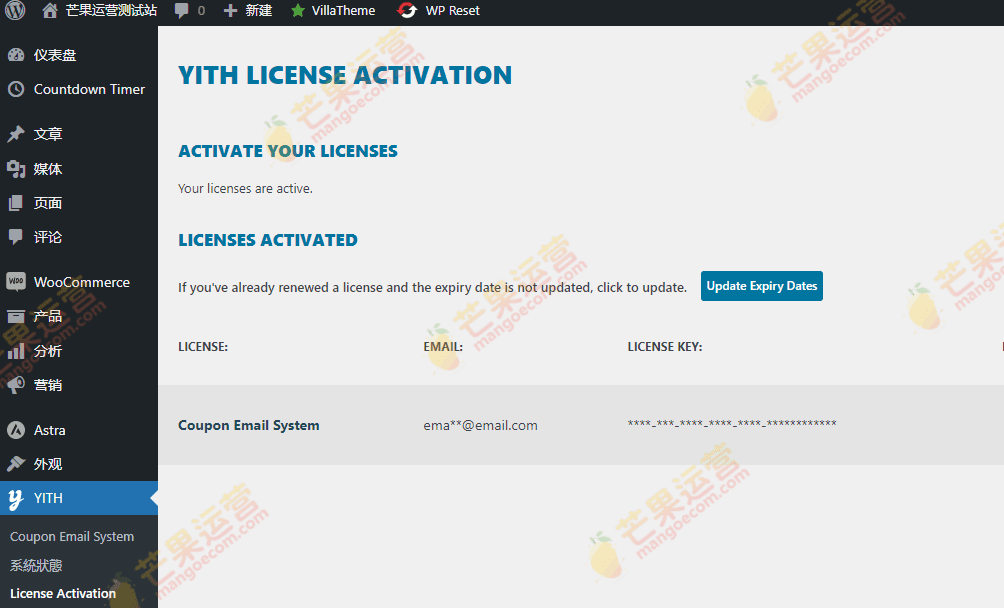
Task: Click the 外观 paintbrush icon
Action: 16,463
